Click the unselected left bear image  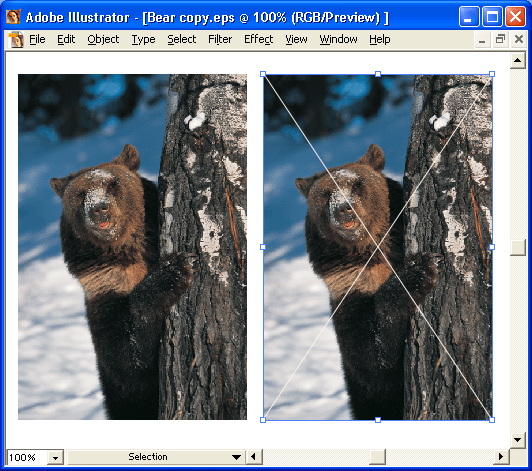pyautogui.click(x=132, y=247)
